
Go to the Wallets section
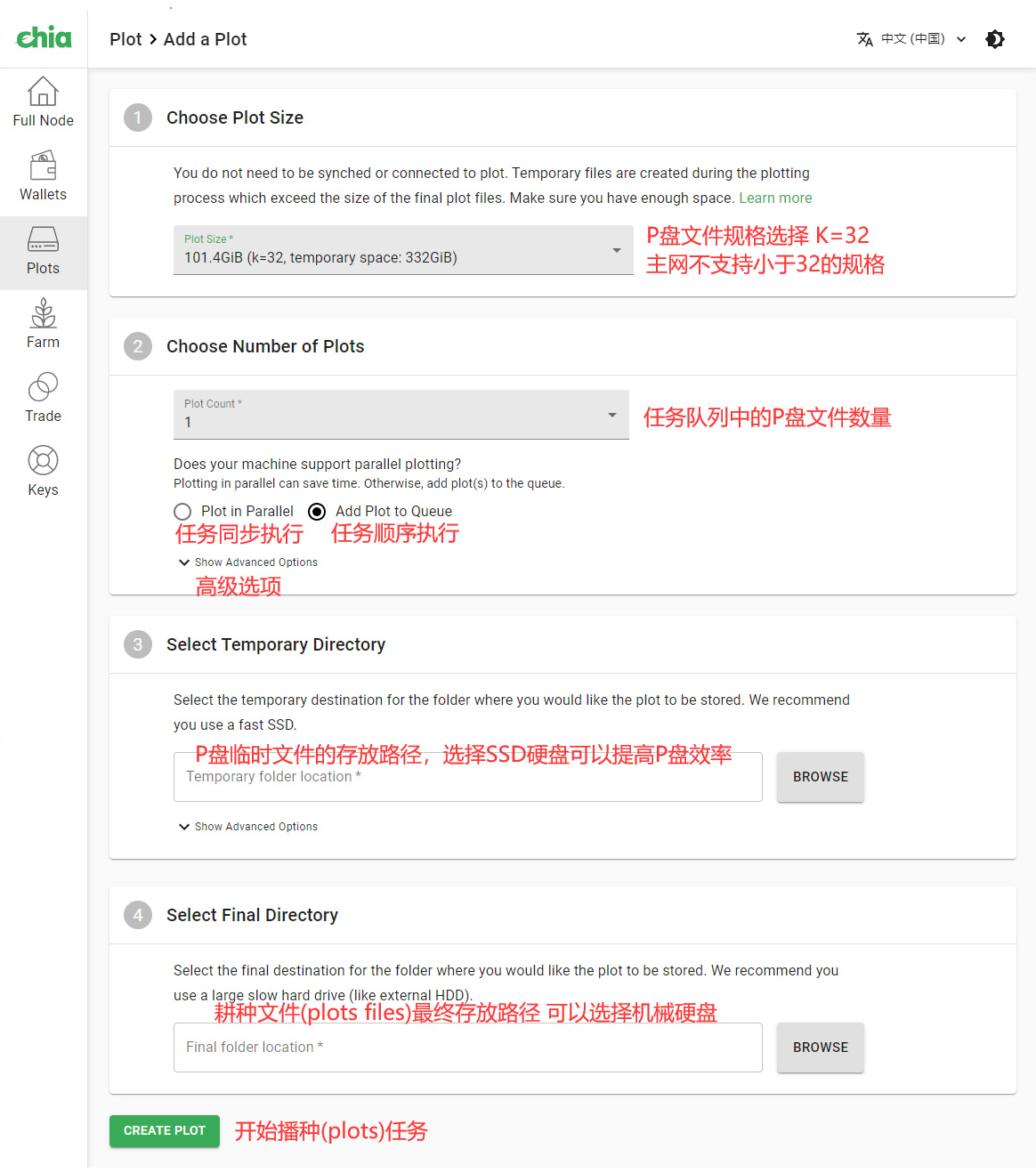pos(43,176)
